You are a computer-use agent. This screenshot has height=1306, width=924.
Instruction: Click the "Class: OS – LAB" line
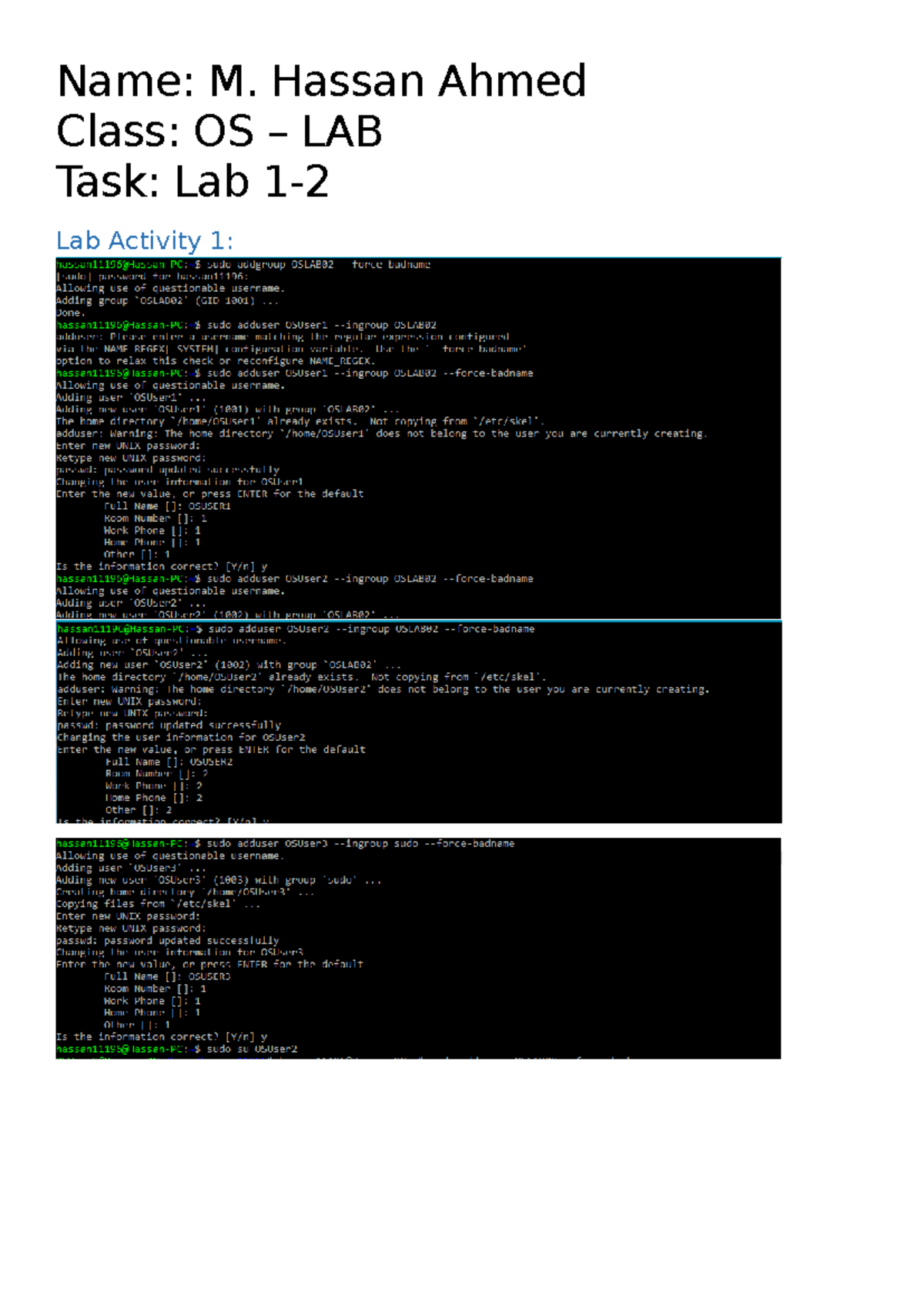(x=219, y=132)
